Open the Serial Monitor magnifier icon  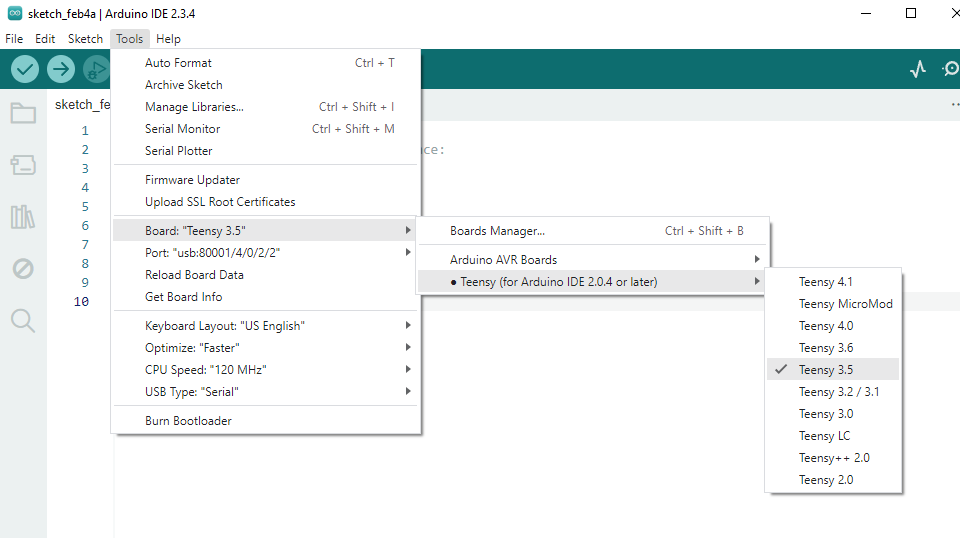(x=951, y=69)
